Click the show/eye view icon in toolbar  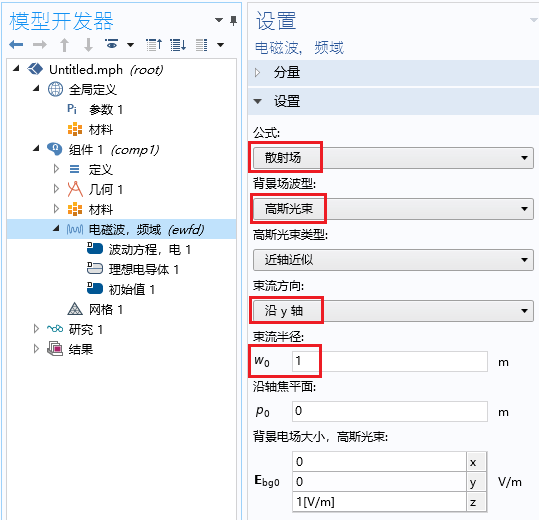[111, 44]
